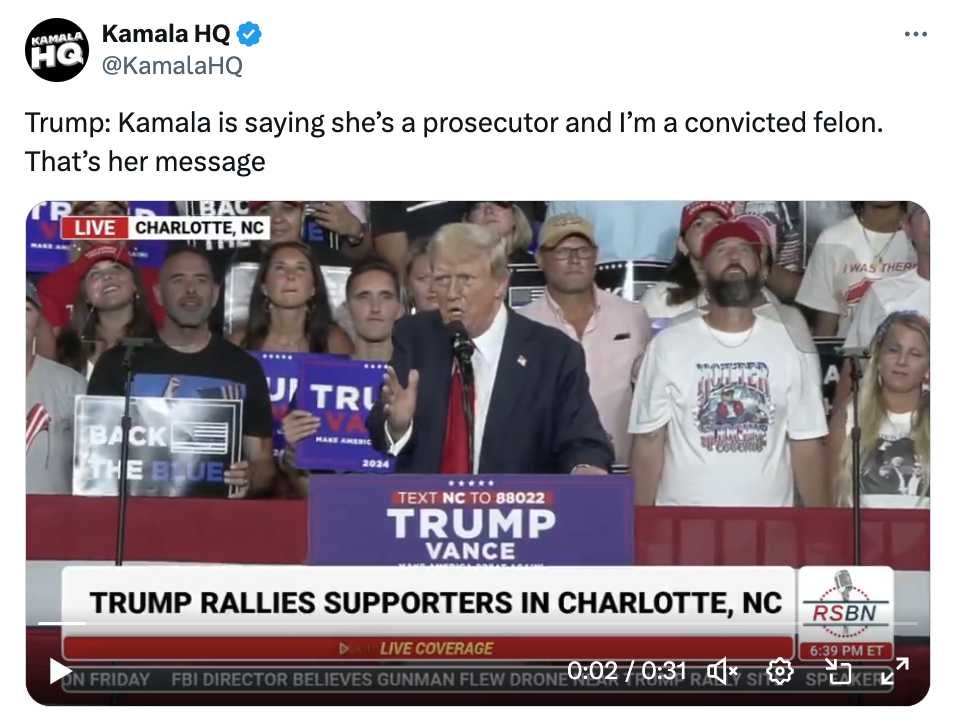Click the video progress bar
This screenshot has height=726, width=956.
pos(477,623)
